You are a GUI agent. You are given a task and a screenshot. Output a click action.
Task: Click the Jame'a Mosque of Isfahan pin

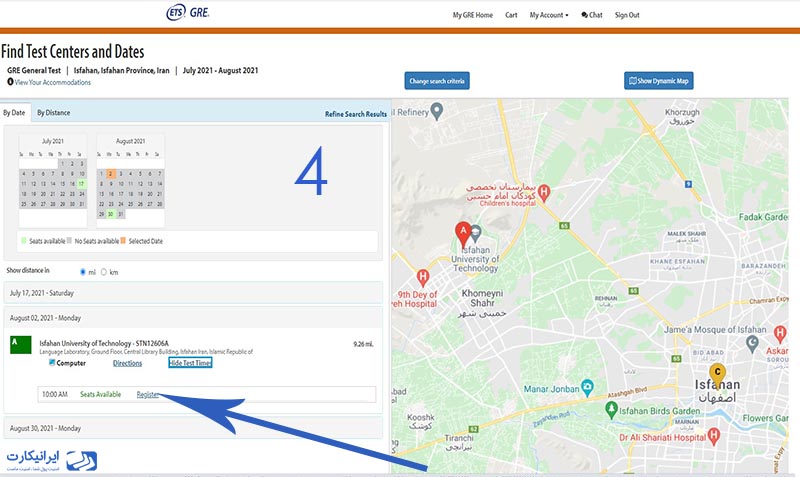click(752, 343)
